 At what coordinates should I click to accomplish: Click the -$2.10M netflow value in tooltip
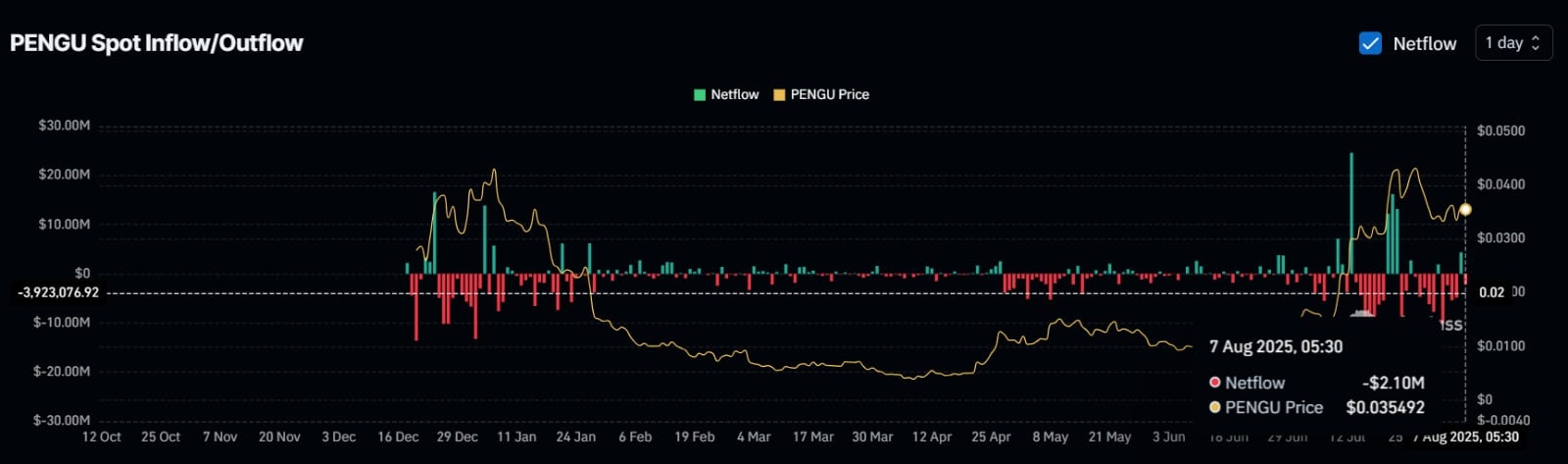(x=1393, y=383)
